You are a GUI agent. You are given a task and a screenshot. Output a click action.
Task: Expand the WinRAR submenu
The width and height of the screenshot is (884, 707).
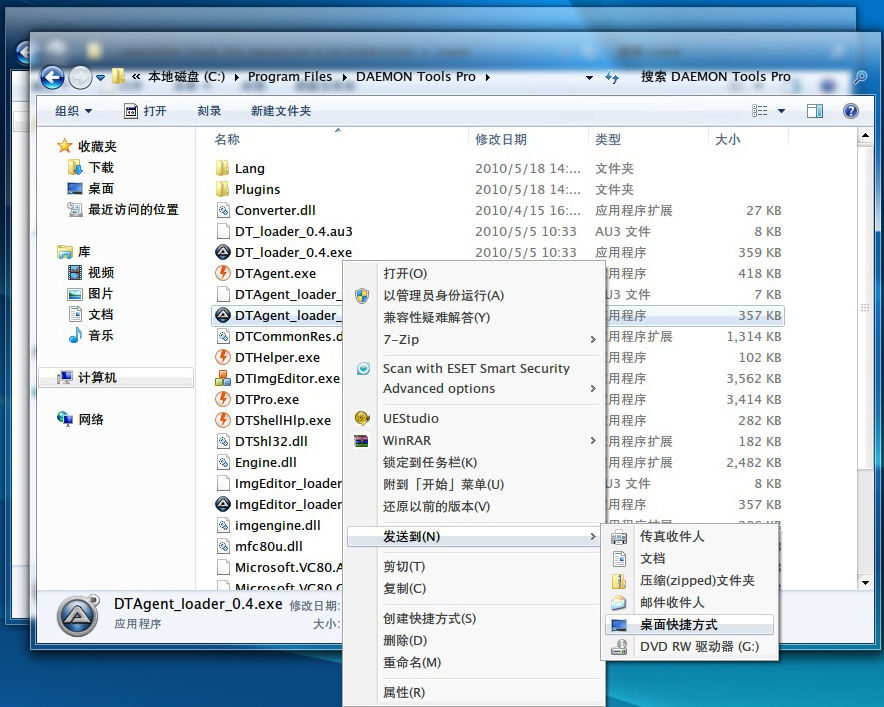474,440
